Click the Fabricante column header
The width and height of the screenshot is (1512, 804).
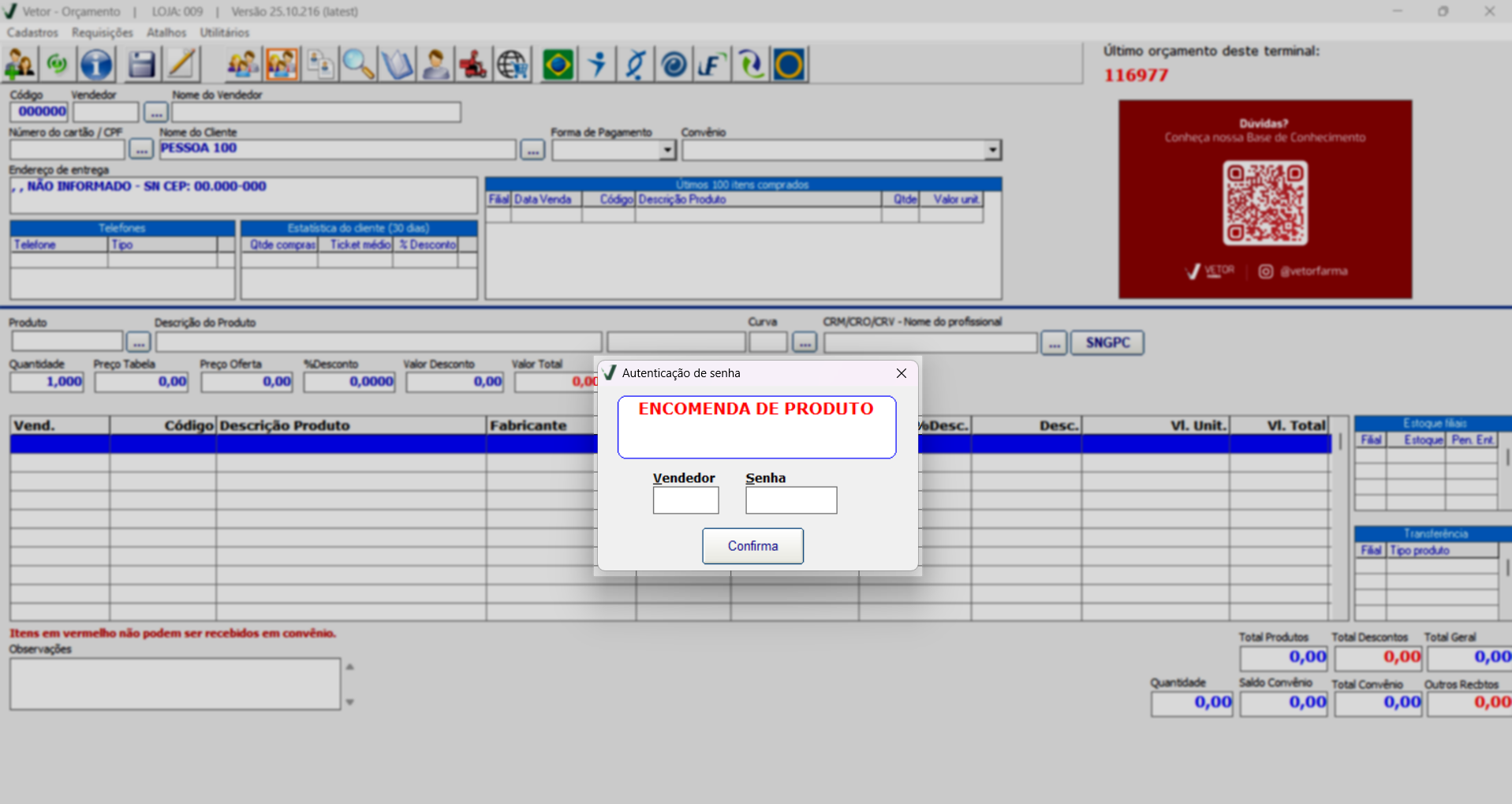(x=540, y=425)
